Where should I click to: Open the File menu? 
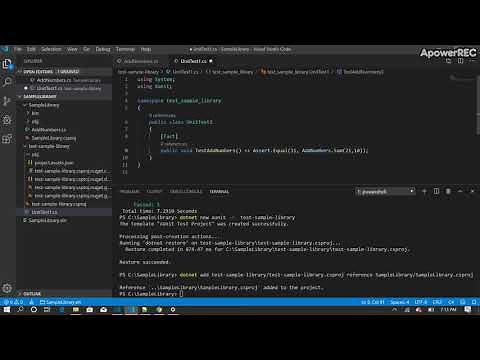(x=18, y=49)
